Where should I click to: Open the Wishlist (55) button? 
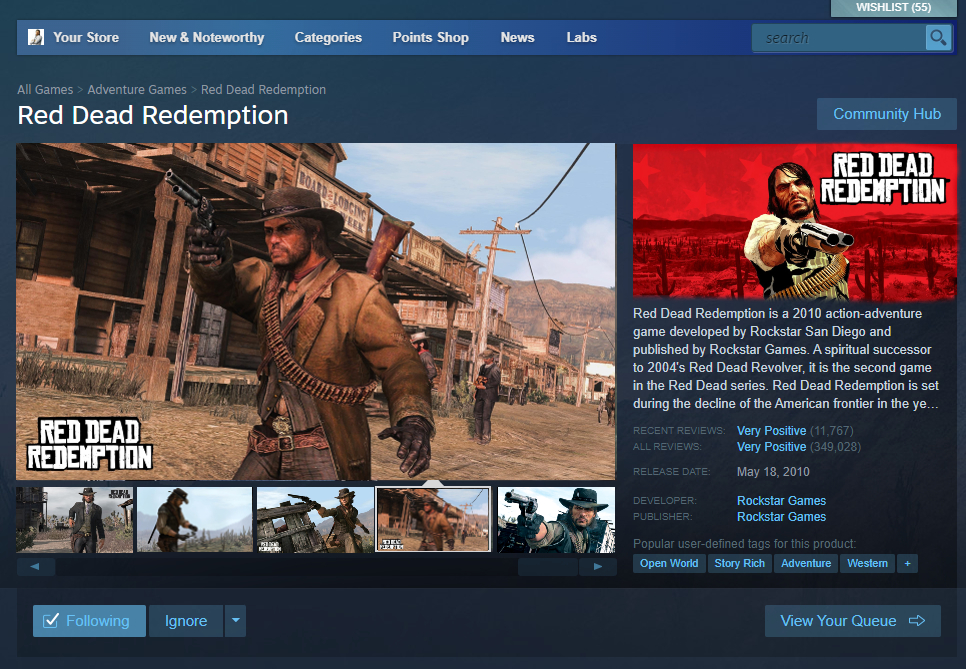pyautogui.click(x=893, y=8)
